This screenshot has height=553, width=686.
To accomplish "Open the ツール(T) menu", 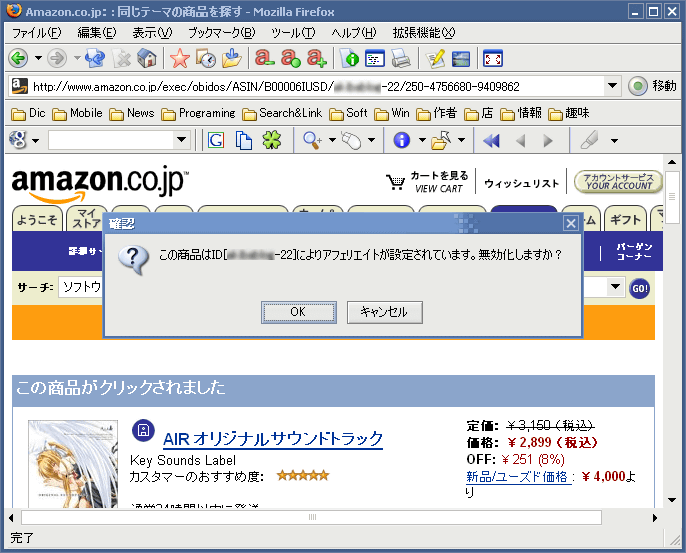I will [293, 33].
